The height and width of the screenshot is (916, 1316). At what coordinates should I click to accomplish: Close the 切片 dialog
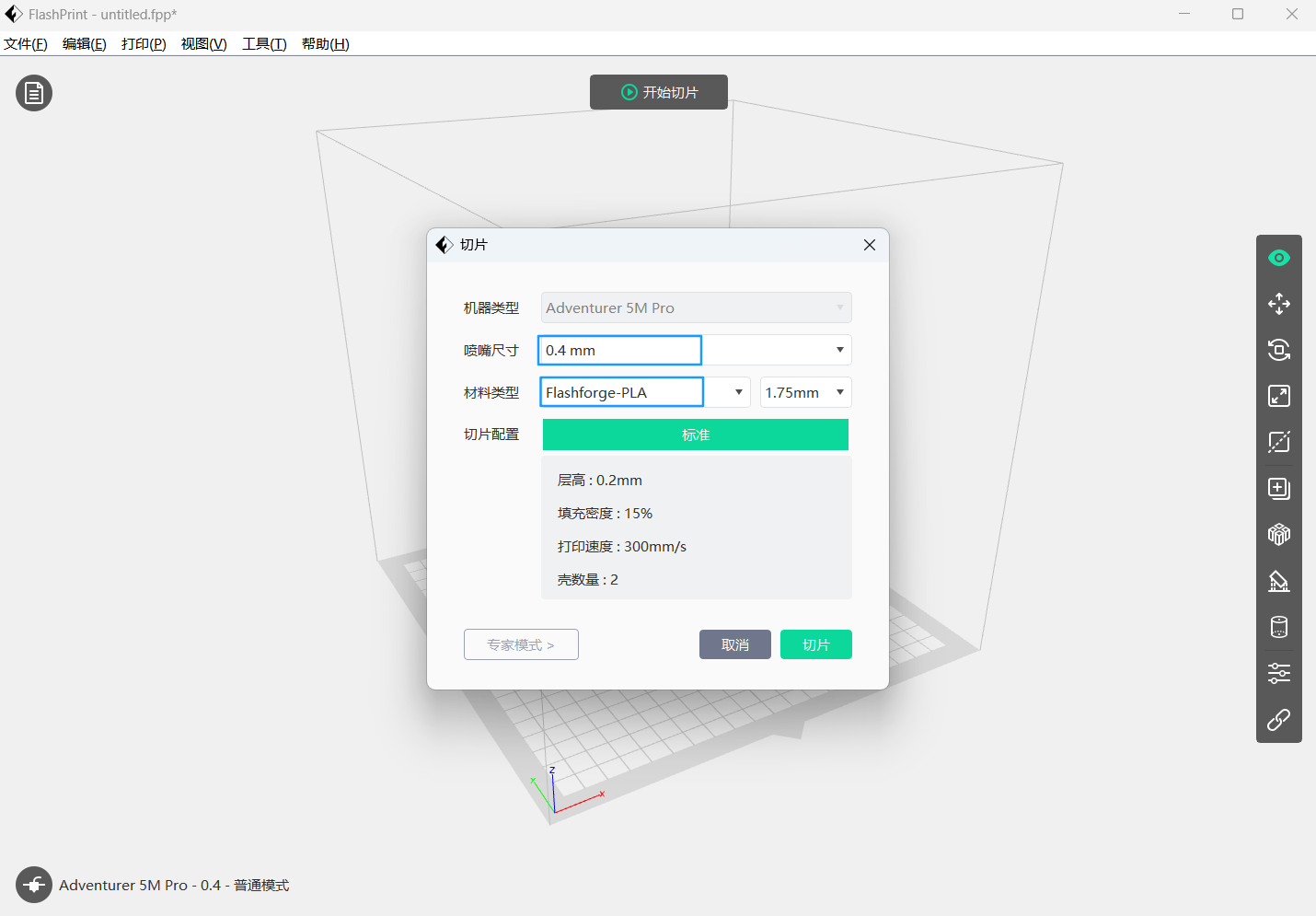pos(869,245)
